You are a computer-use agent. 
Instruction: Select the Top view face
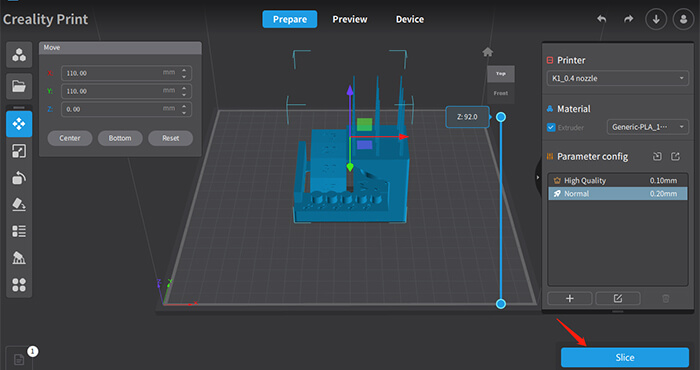pos(500,74)
